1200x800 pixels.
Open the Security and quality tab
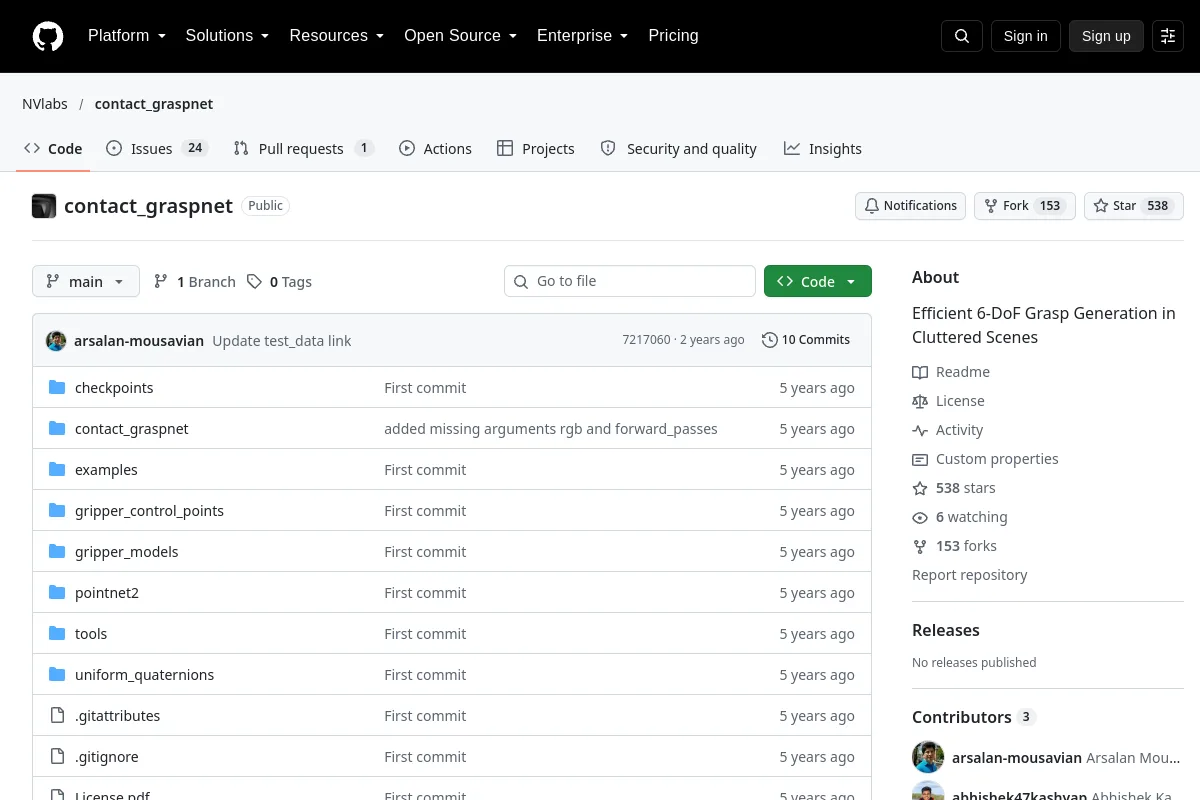[678, 149]
